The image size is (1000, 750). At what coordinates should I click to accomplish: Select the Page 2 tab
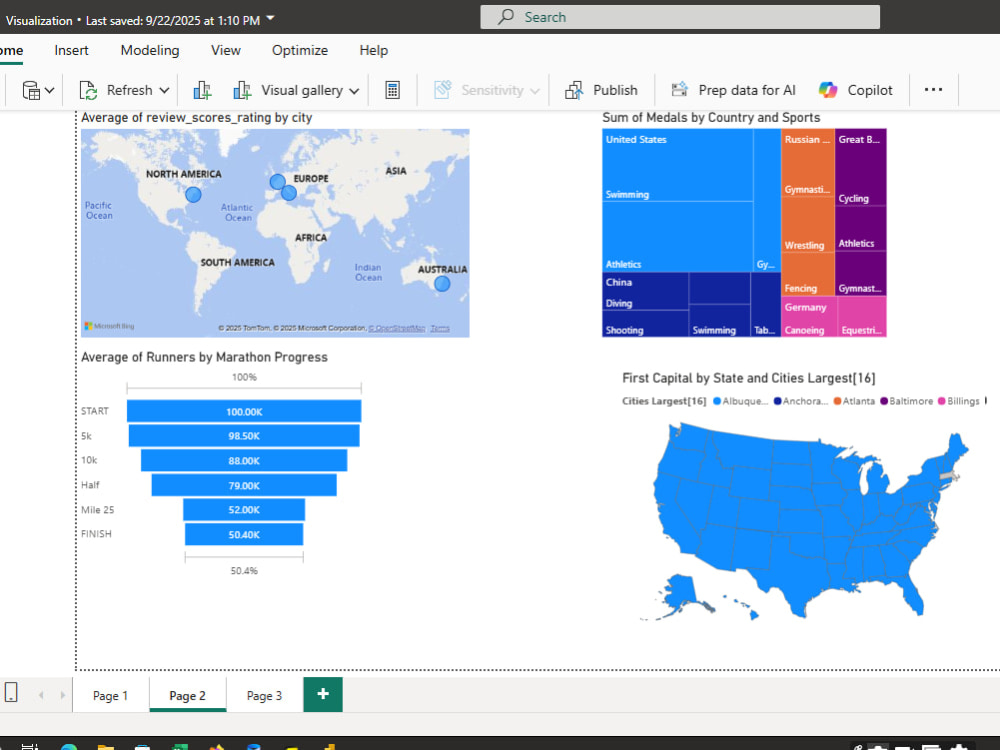188,695
